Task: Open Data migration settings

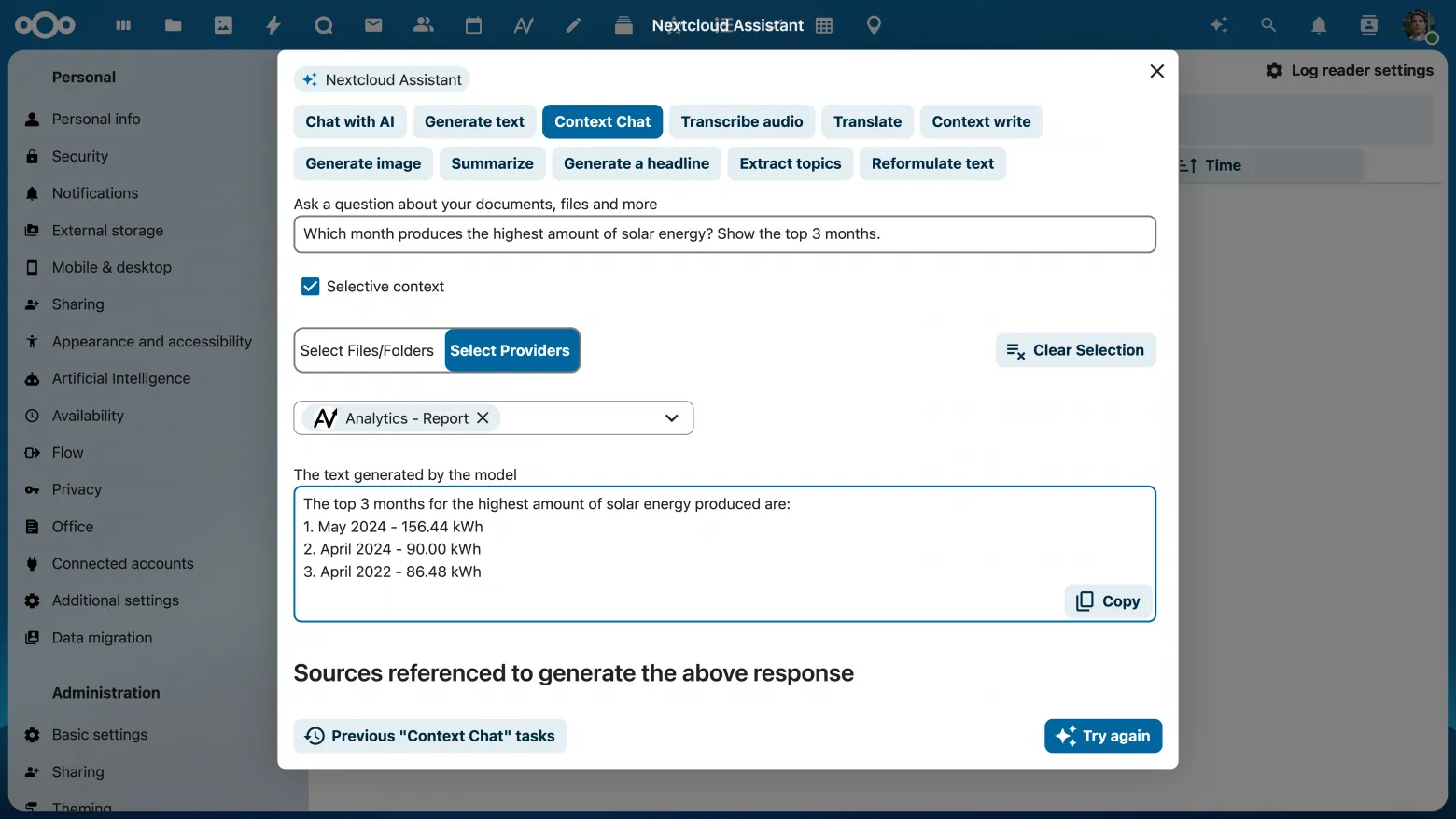Action: coord(102,638)
